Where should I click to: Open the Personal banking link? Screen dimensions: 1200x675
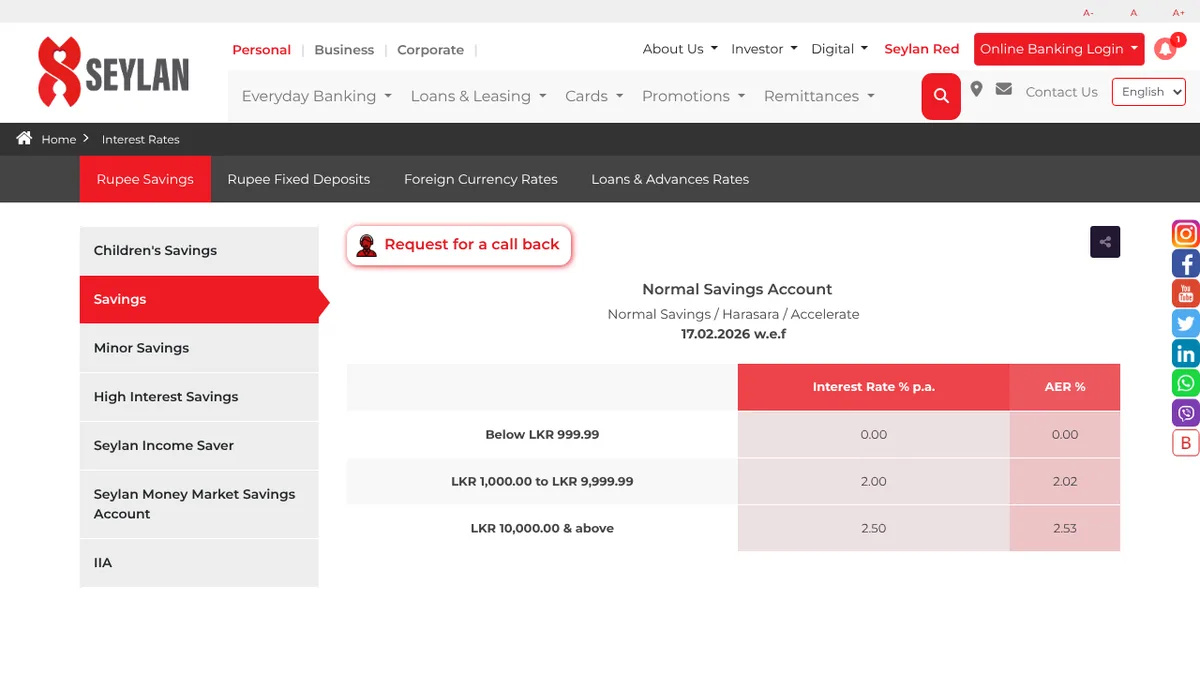point(261,49)
